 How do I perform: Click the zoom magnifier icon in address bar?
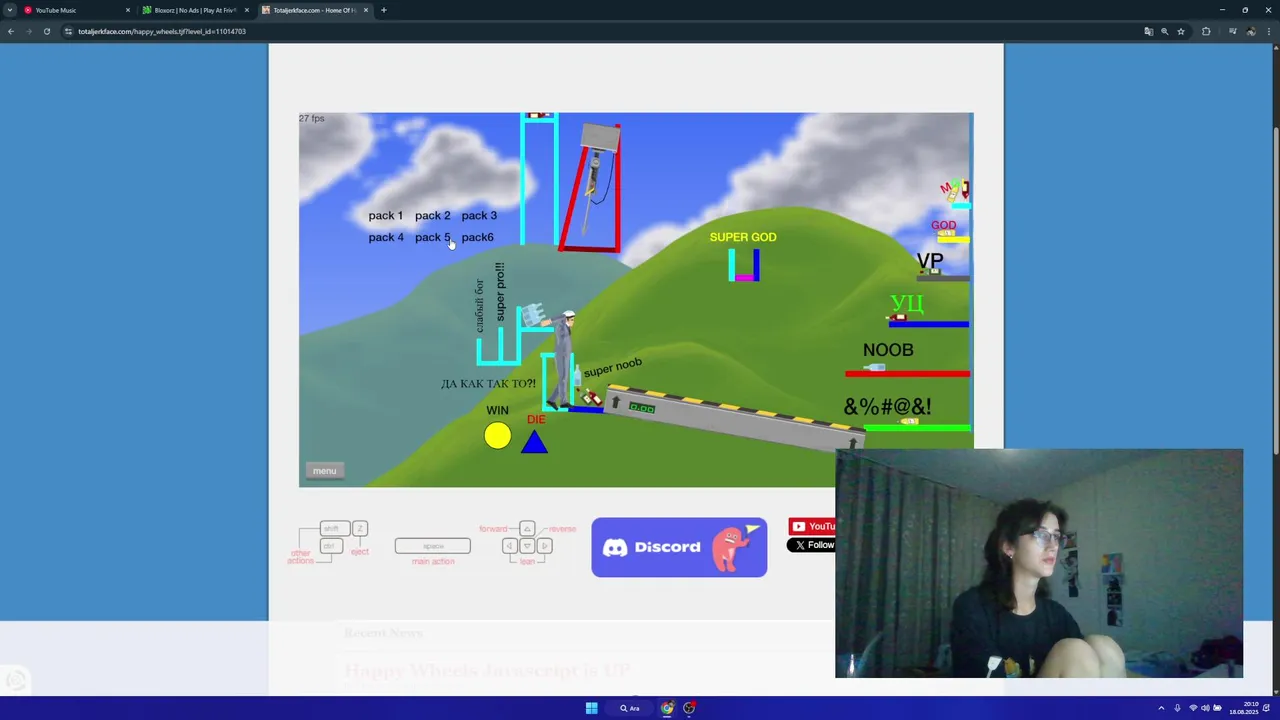[x=1164, y=31]
